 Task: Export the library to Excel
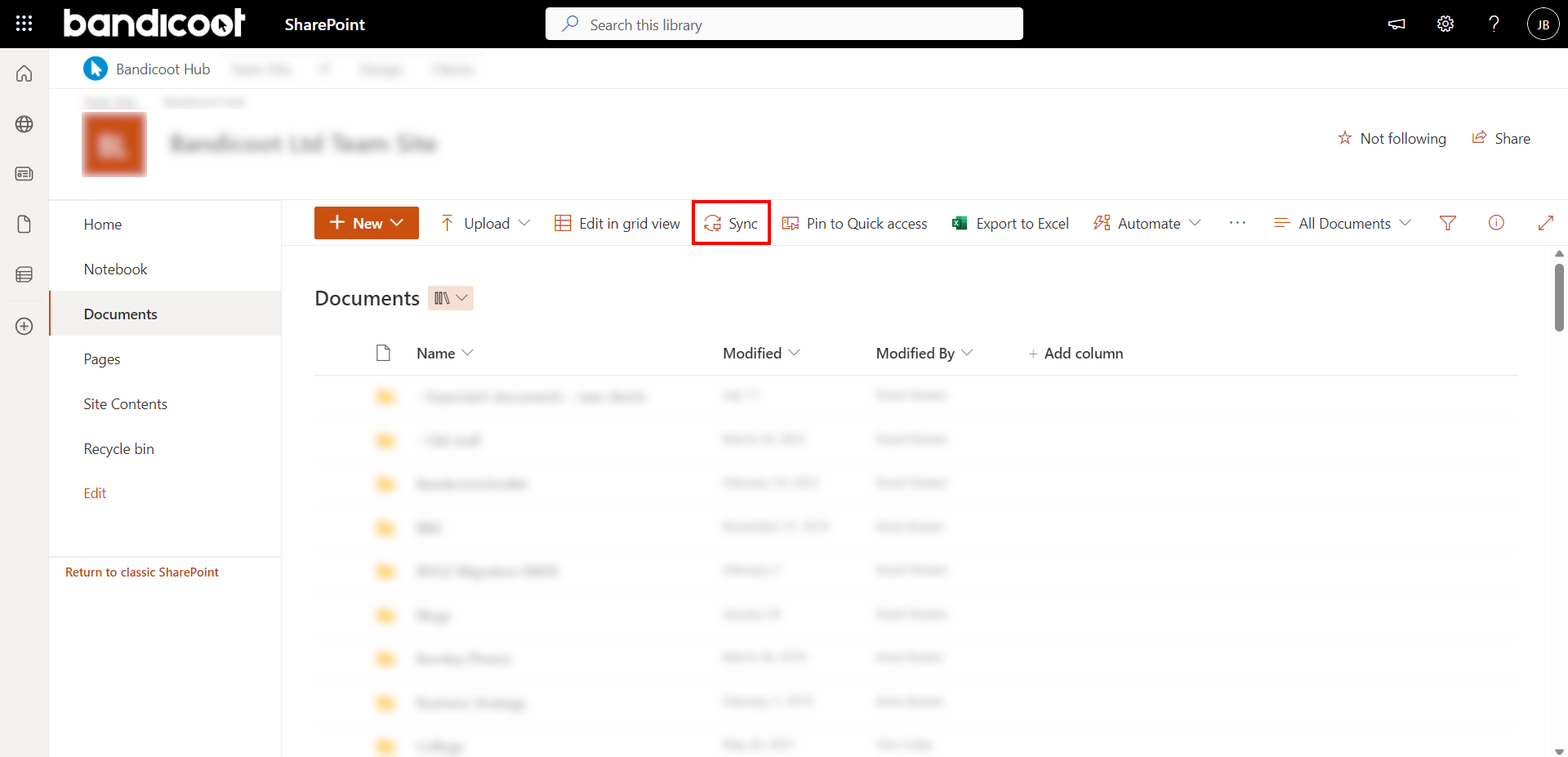1010,222
